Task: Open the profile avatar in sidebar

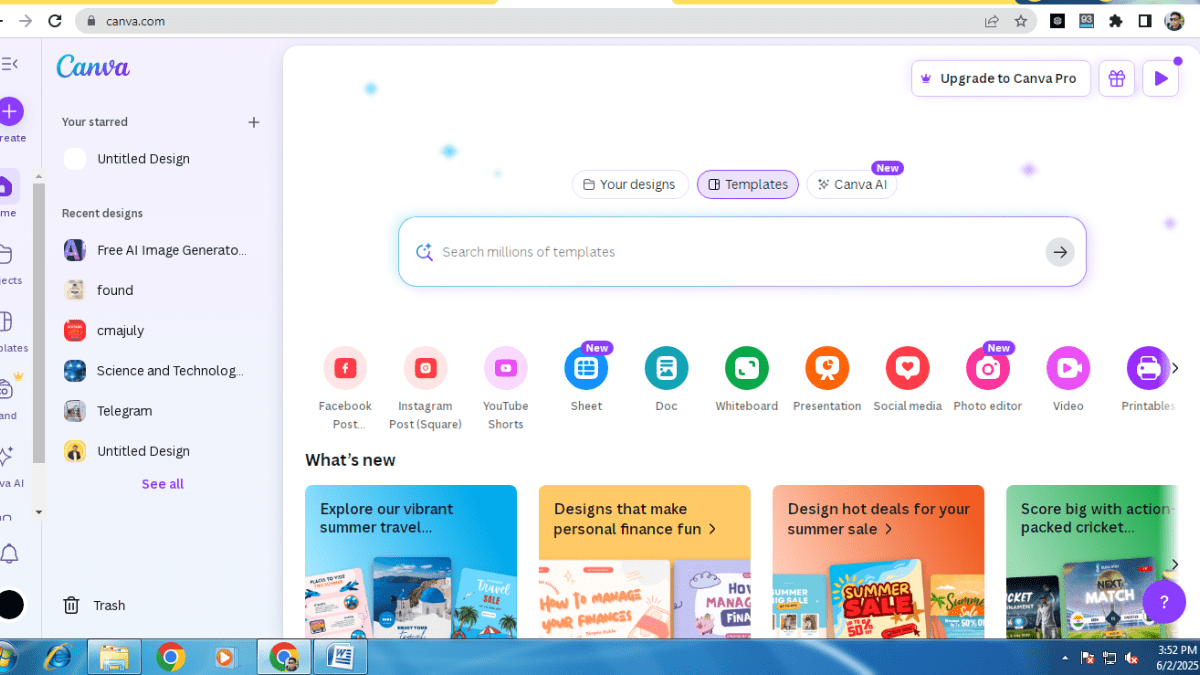Action: 10,604
